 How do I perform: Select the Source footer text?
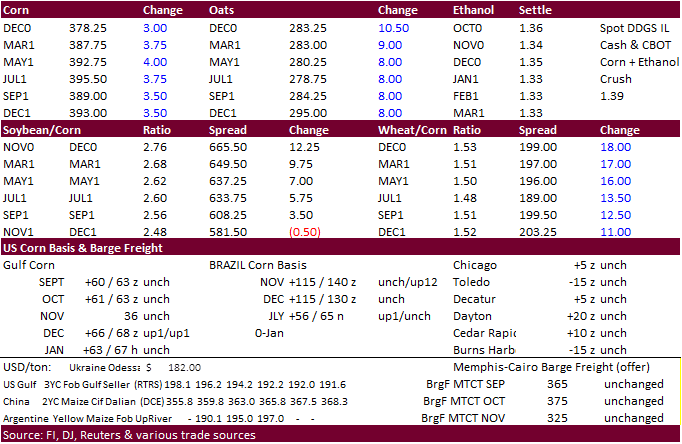click(128, 435)
